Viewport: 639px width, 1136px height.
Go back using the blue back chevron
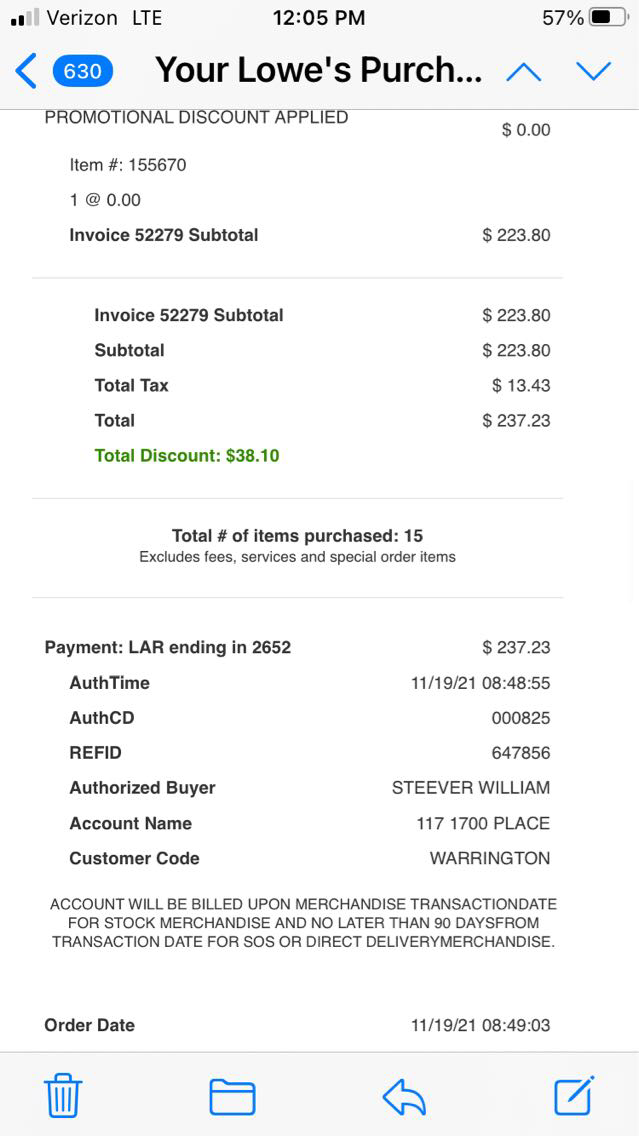(x=26, y=71)
